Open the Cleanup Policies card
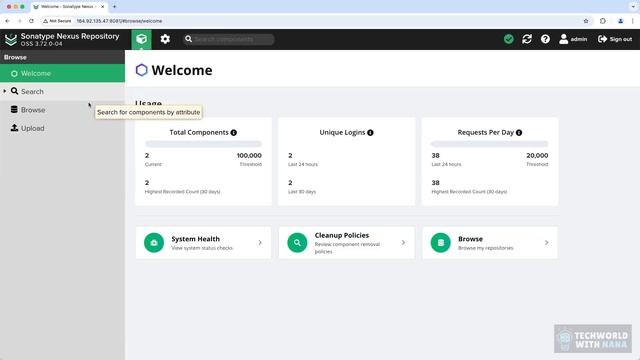Screen dimensions: 640x360 pyautogui.click(x=347, y=243)
